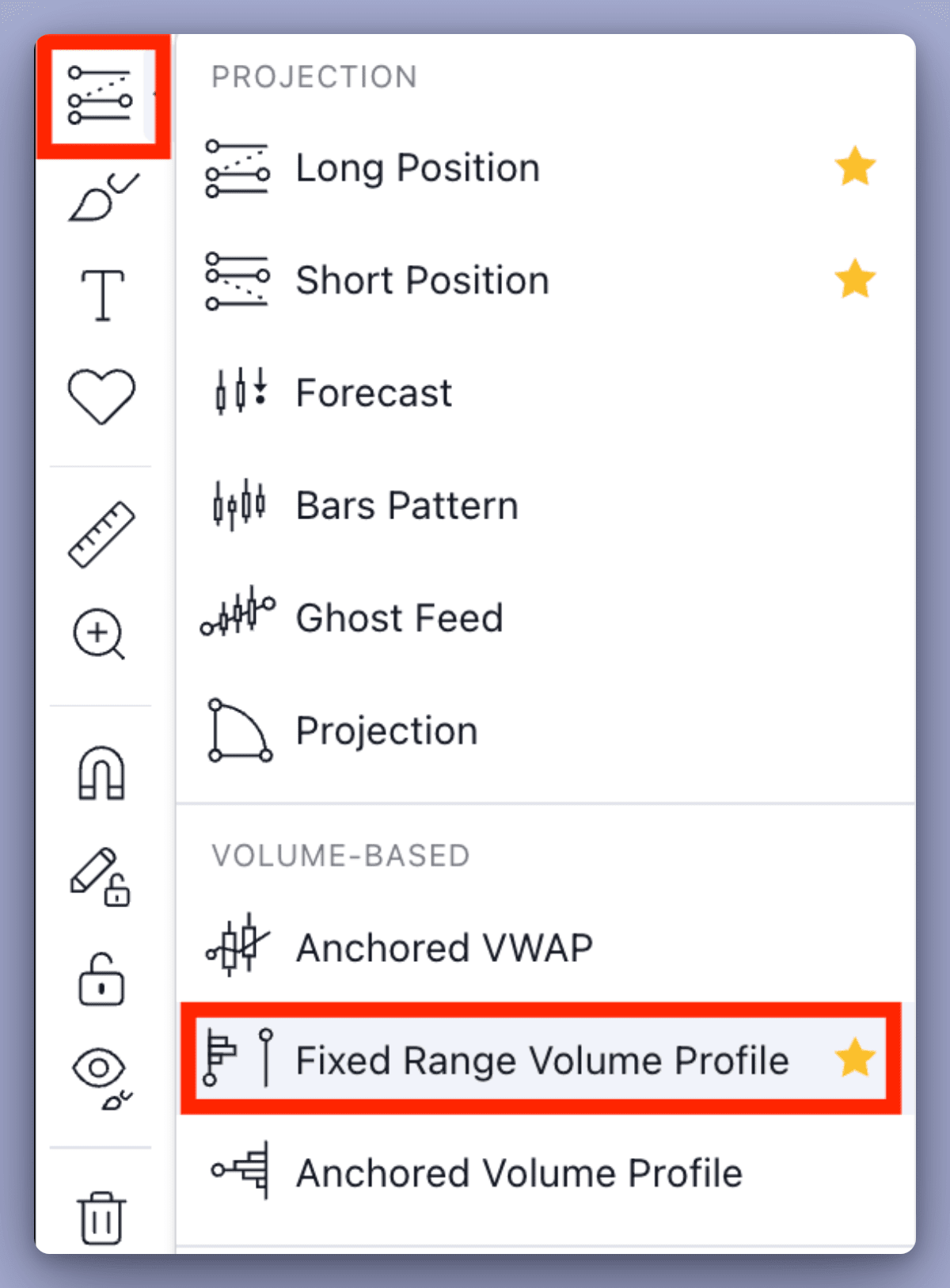Unstar Fixed Range Volume Profile
Viewport: 950px width, 1288px height.
tap(855, 1059)
